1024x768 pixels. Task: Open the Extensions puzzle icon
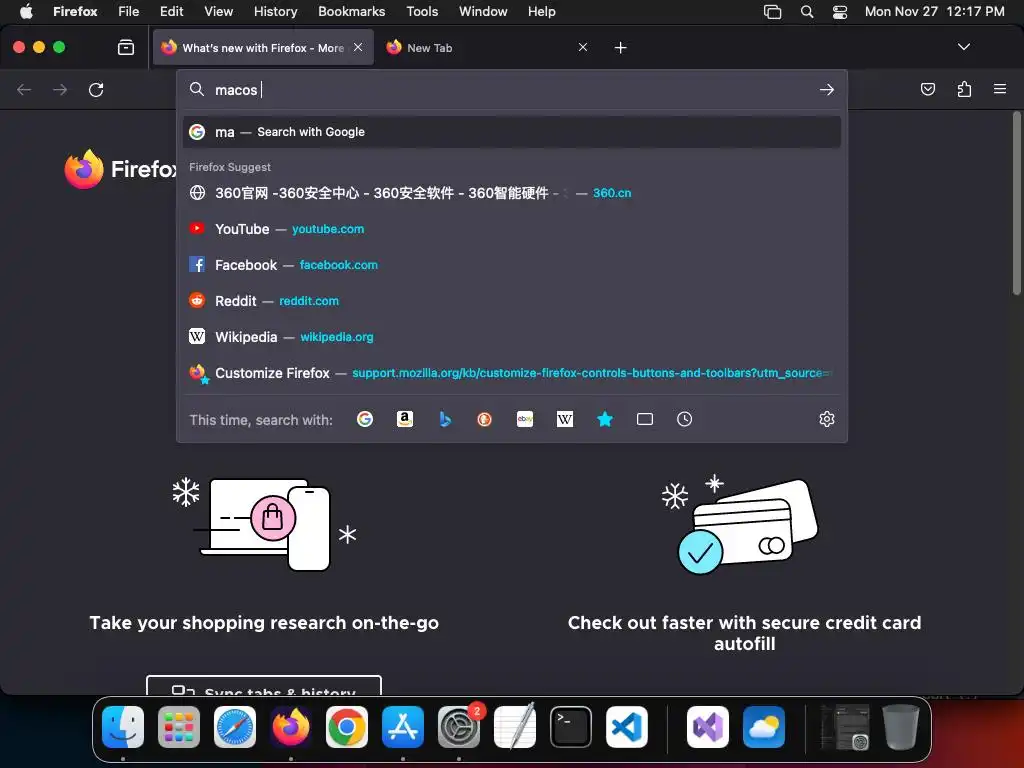(964, 89)
